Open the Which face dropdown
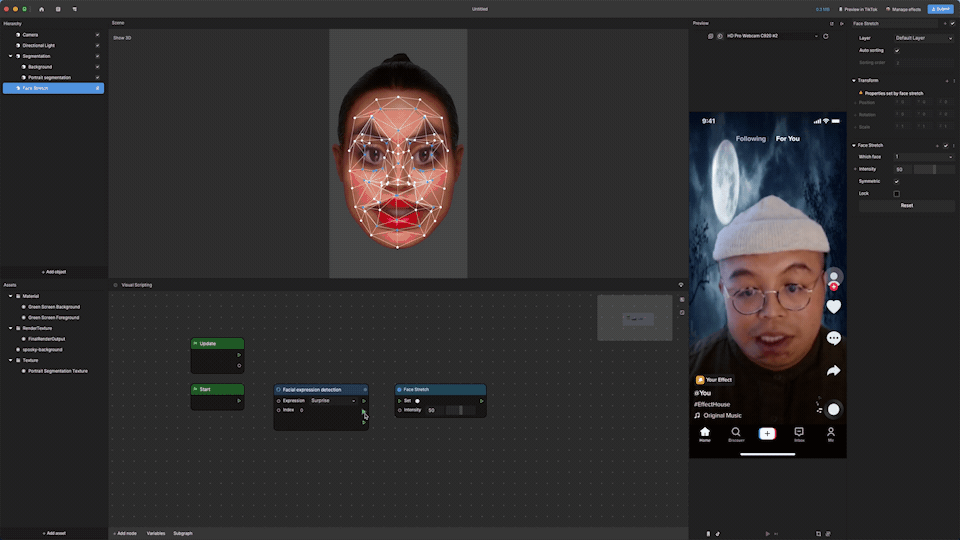The image size is (960, 540). [924, 157]
